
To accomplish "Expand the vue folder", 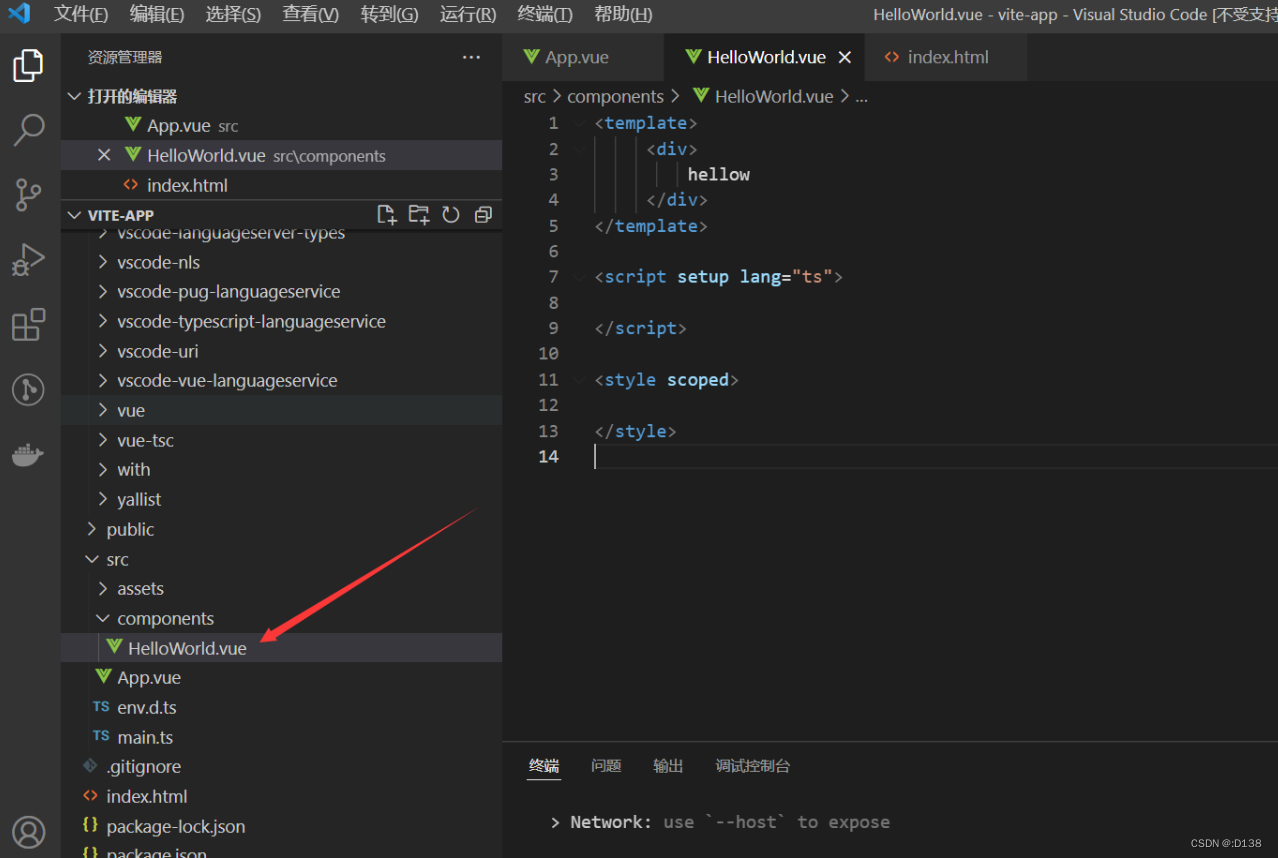I will pos(281,410).
